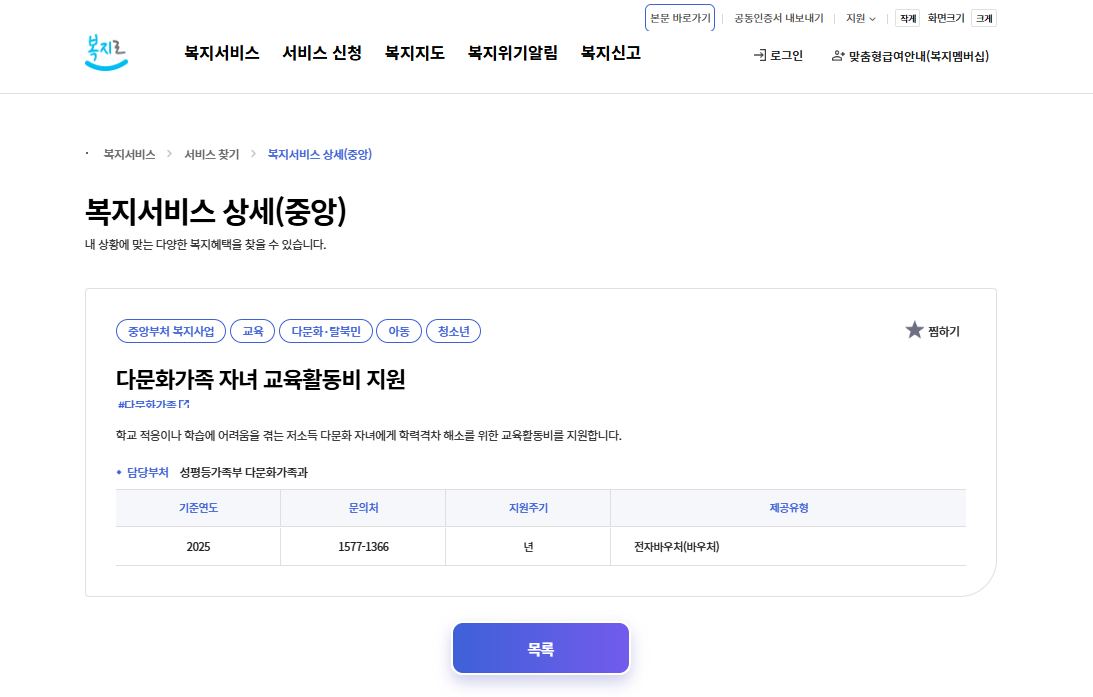
Task: Click the breadcrumb arrow after 복지서비스
Action: click(168, 154)
